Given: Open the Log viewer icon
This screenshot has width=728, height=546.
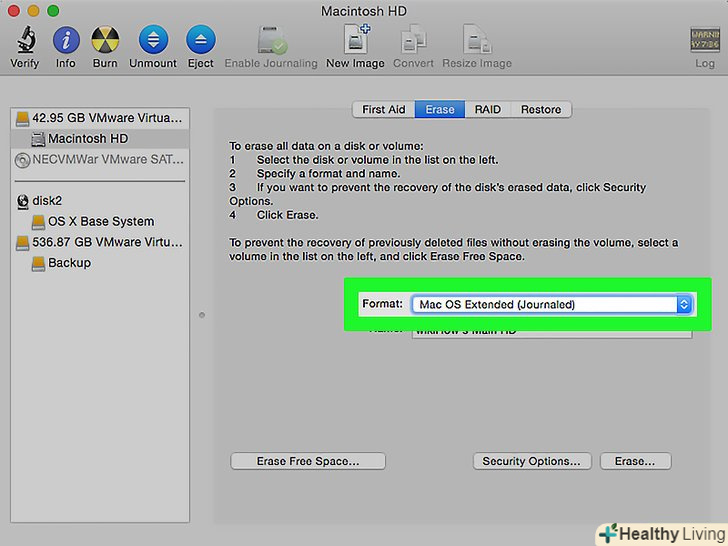Looking at the screenshot, I should point(704,40).
